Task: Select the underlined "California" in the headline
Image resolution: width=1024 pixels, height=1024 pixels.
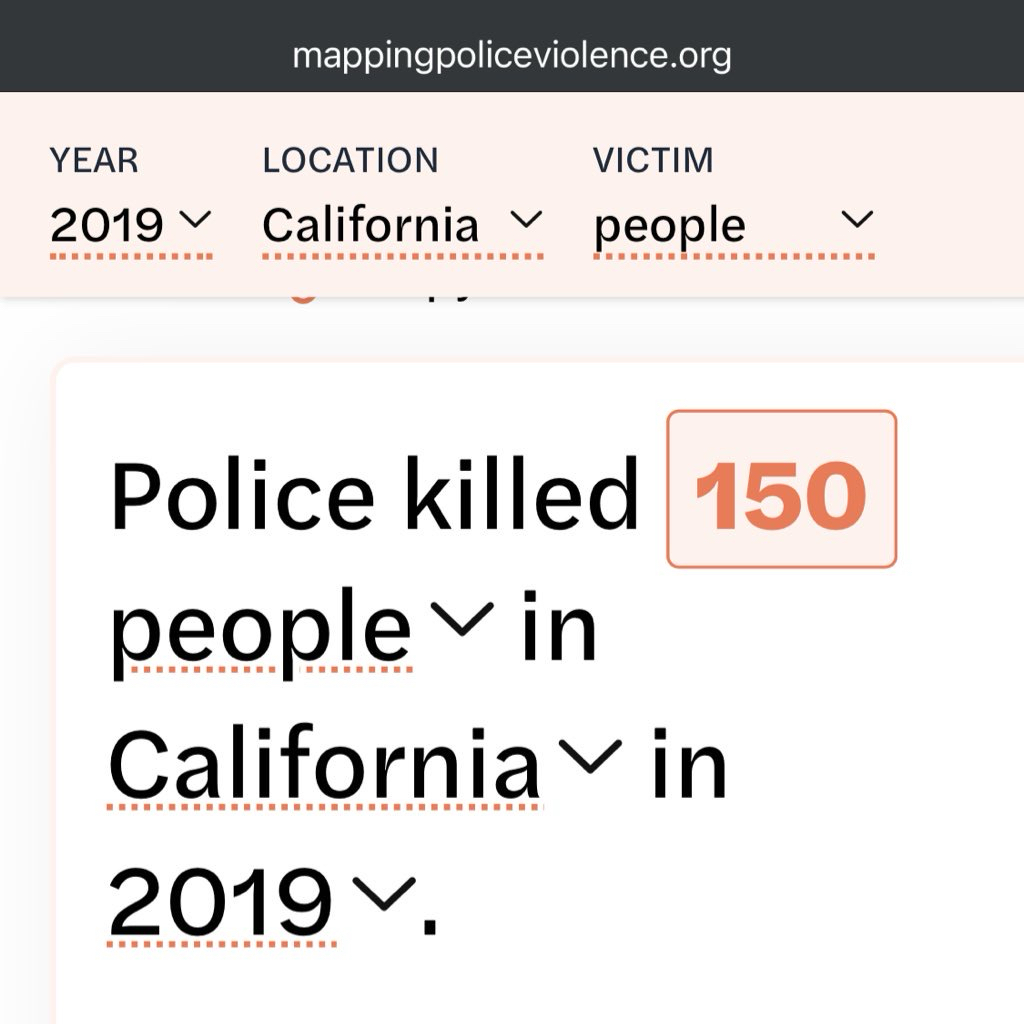Action: (x=324, y=765)
